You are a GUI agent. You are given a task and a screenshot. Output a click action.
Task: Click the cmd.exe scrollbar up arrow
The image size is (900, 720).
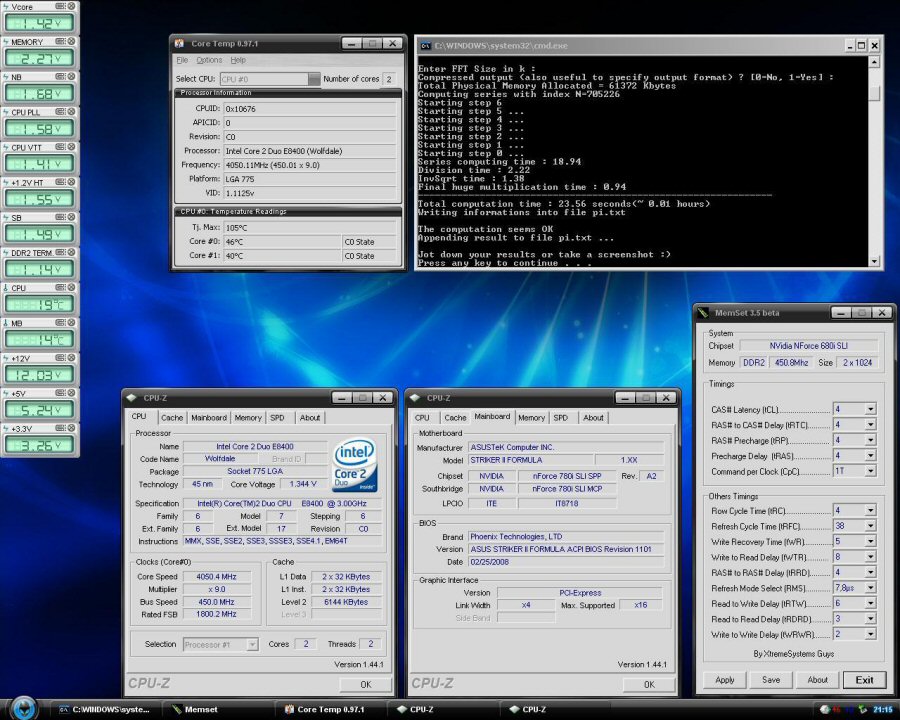coord(874,61)
